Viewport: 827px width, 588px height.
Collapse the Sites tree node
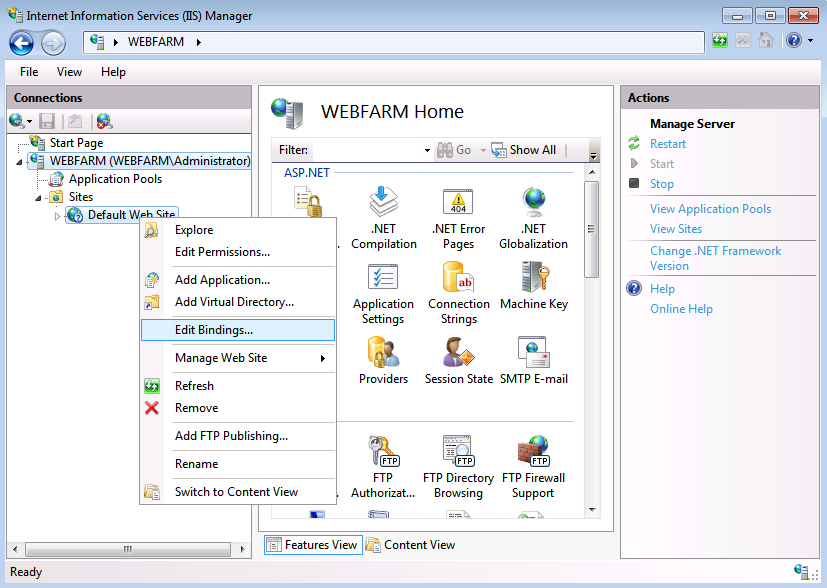39,198
